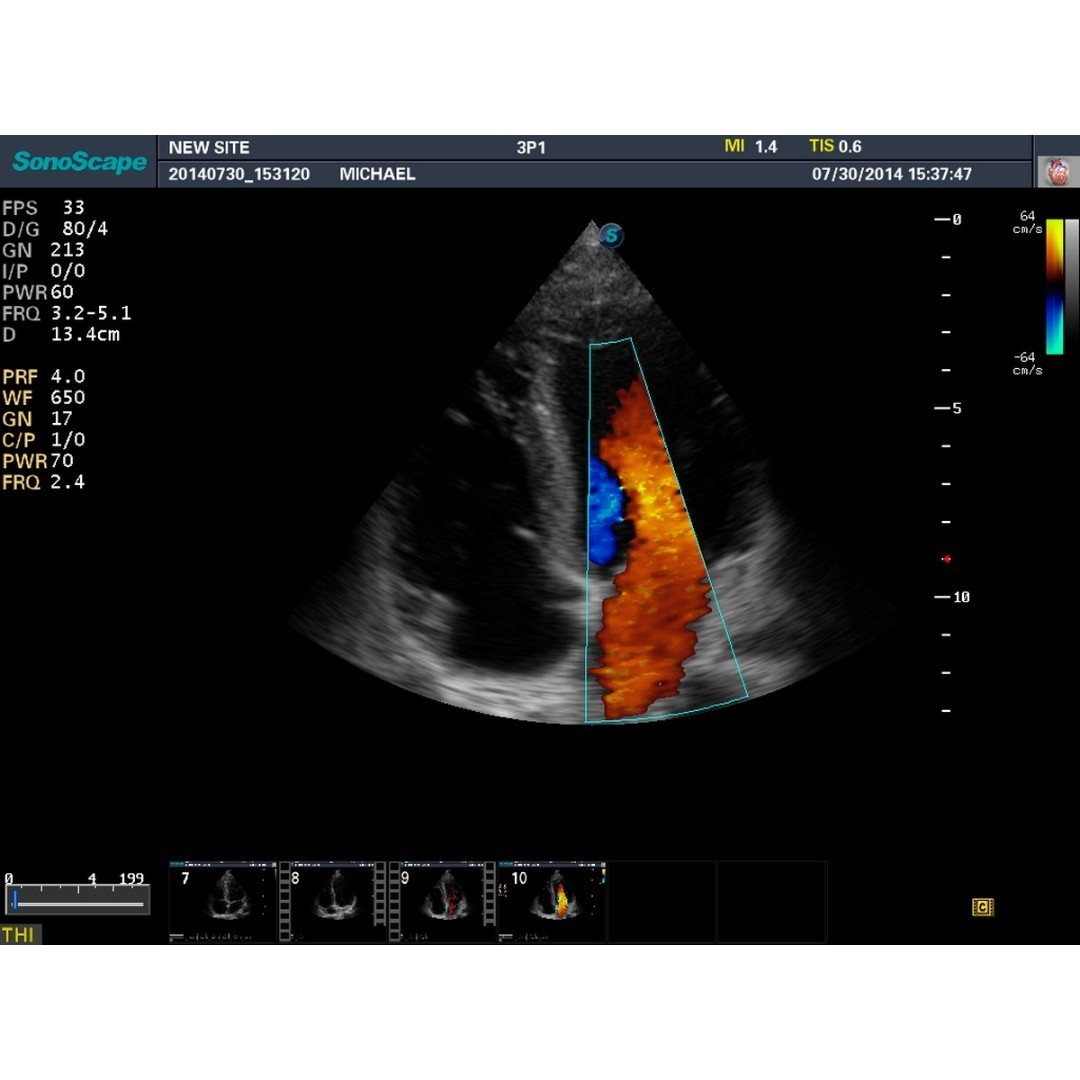This screenshot has height=1080, width=1080.
Task: Click the TIS 0.6 value
Action: click(x=835, y=146)
